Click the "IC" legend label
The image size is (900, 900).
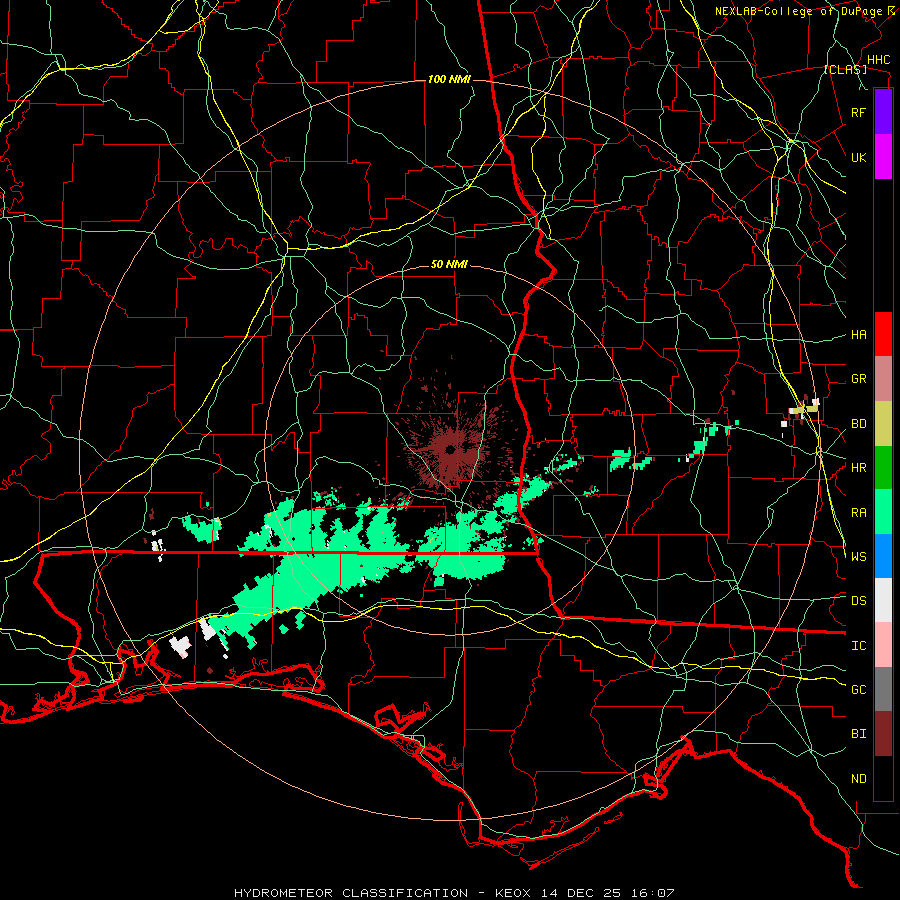(x=858, y=645)
